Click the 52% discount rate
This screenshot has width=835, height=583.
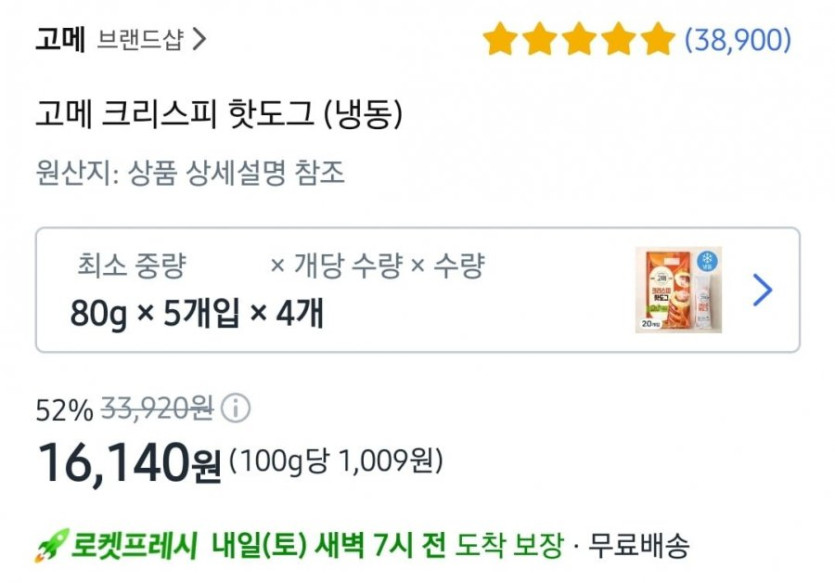pyautogui.click(x=64, y=409)
